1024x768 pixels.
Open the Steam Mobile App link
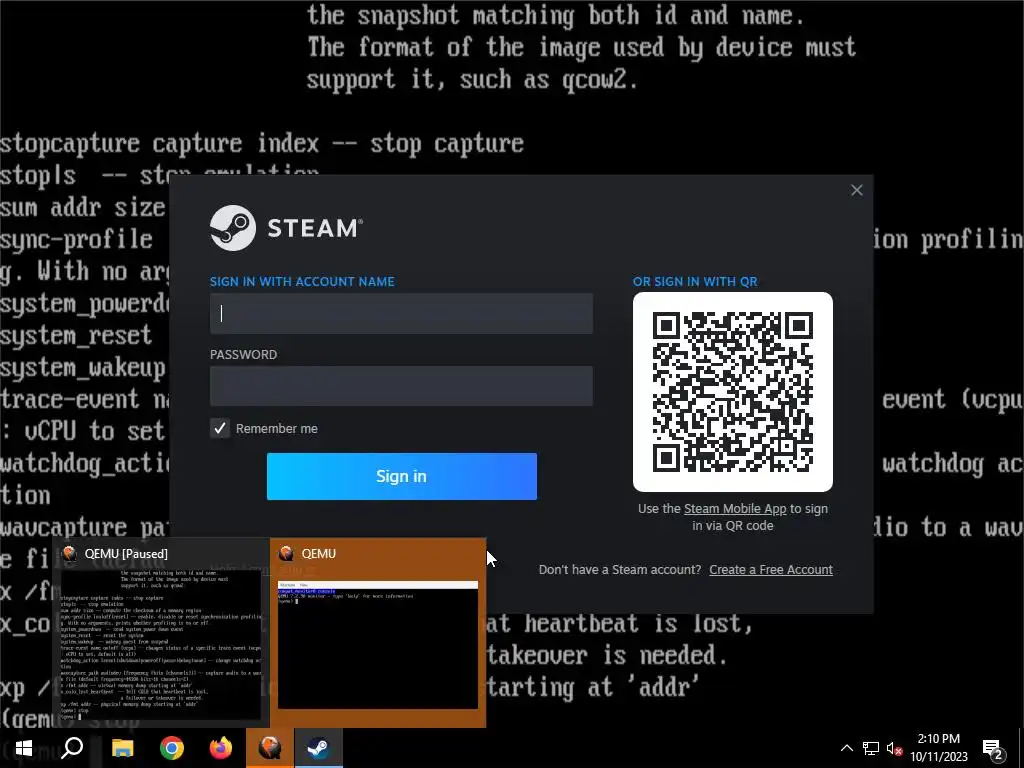(735, 509)
